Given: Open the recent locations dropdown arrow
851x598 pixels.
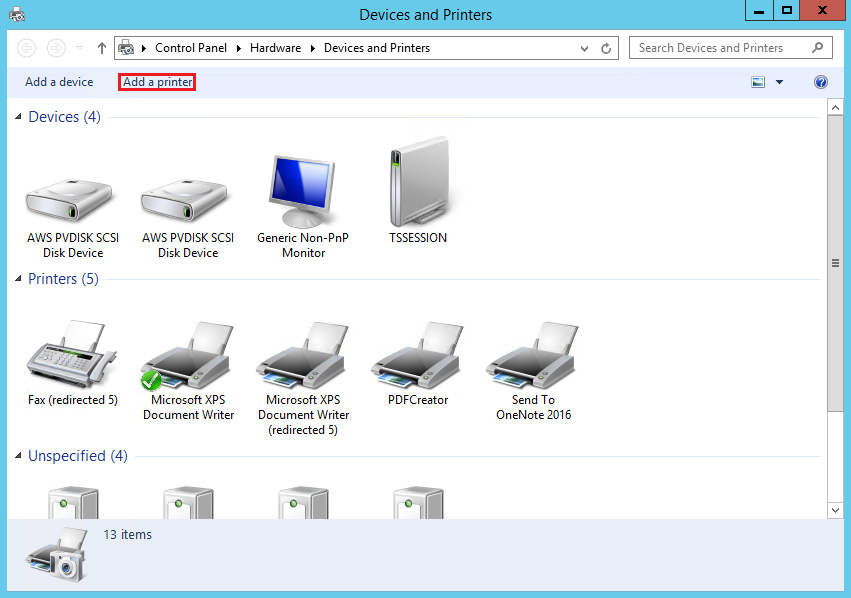Looking at the screenshot, I should (79, 48).
